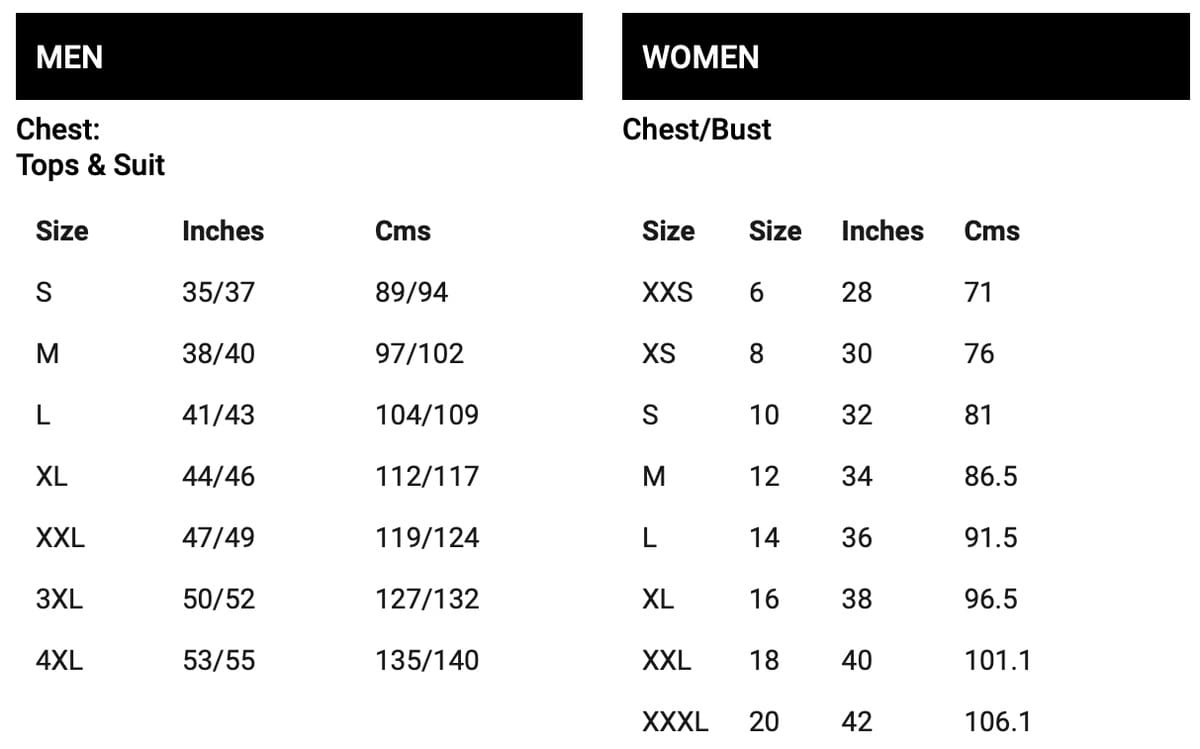The width and height of the screenshot is (1200, 749).
Task: Select the 119/124 cms value
Action: click(427, 539)
